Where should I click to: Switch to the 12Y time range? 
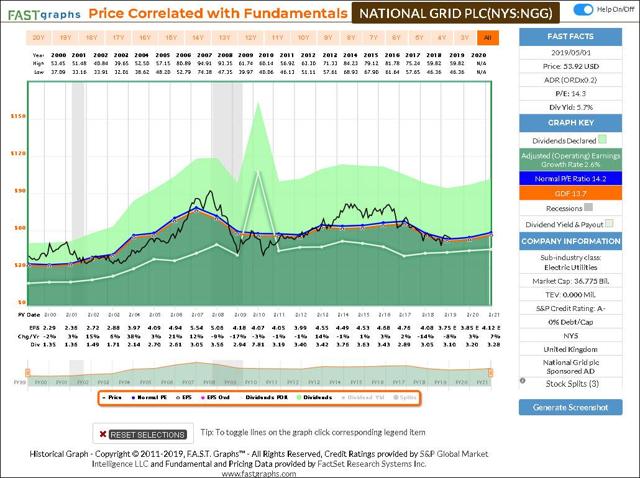click(250, 38)
